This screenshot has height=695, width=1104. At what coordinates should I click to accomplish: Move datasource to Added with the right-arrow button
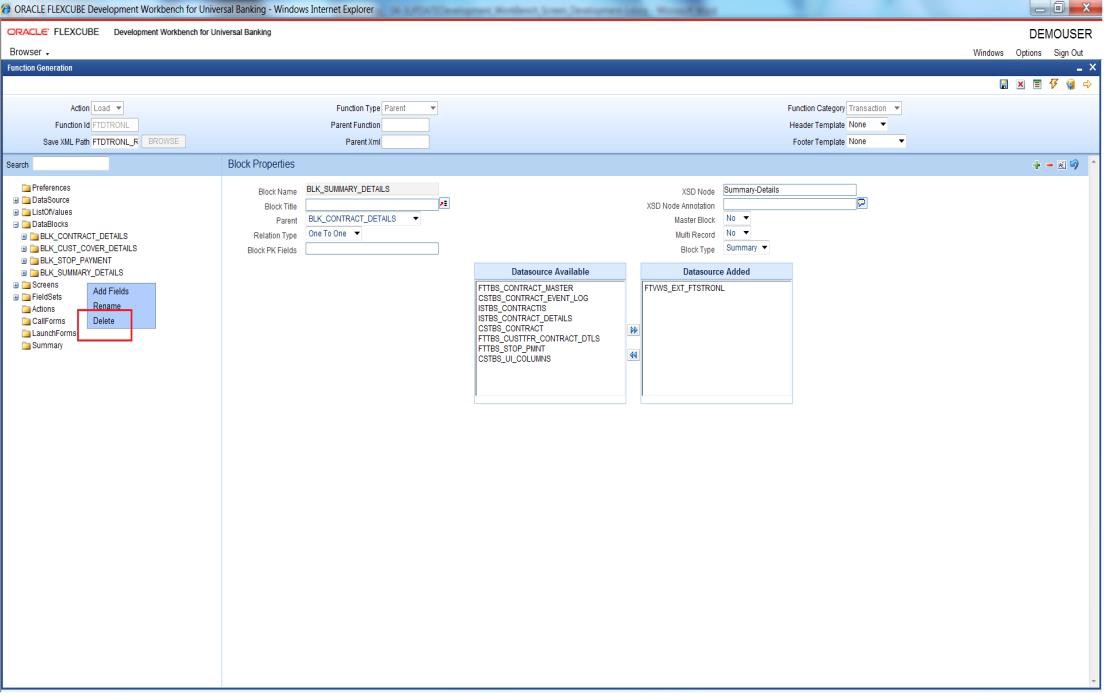(x=633, y=330)
